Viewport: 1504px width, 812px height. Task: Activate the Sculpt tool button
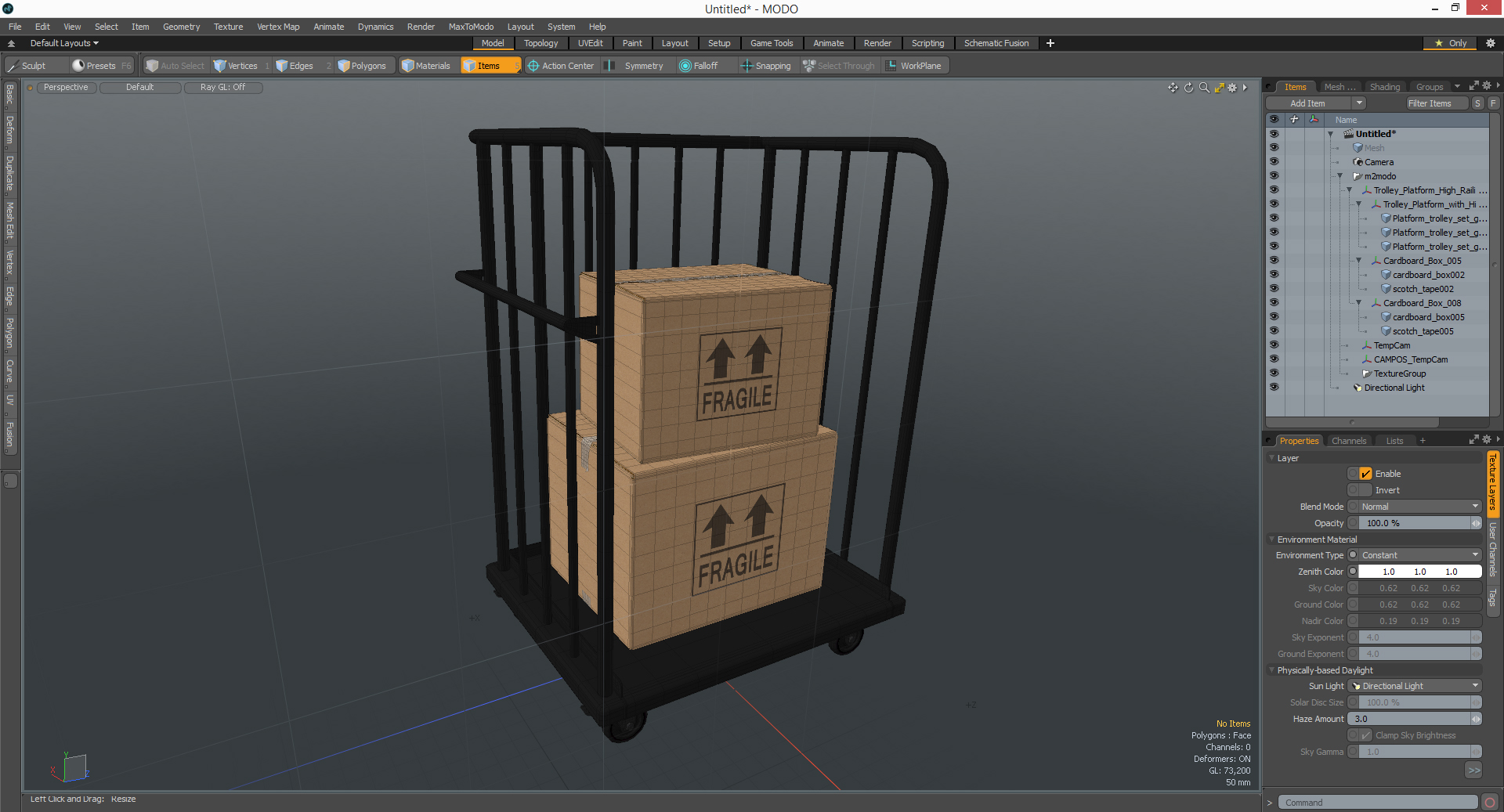pyautogui.click(x=35, y=66)
